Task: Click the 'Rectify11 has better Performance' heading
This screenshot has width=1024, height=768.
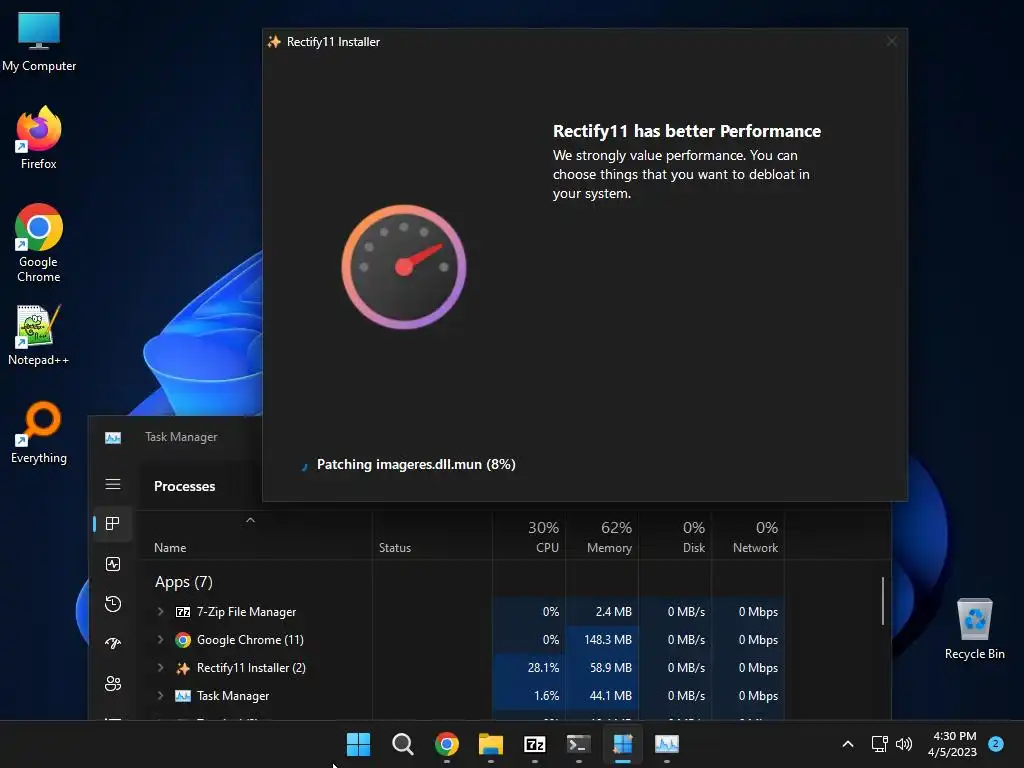Action: [x=687, y=131]
